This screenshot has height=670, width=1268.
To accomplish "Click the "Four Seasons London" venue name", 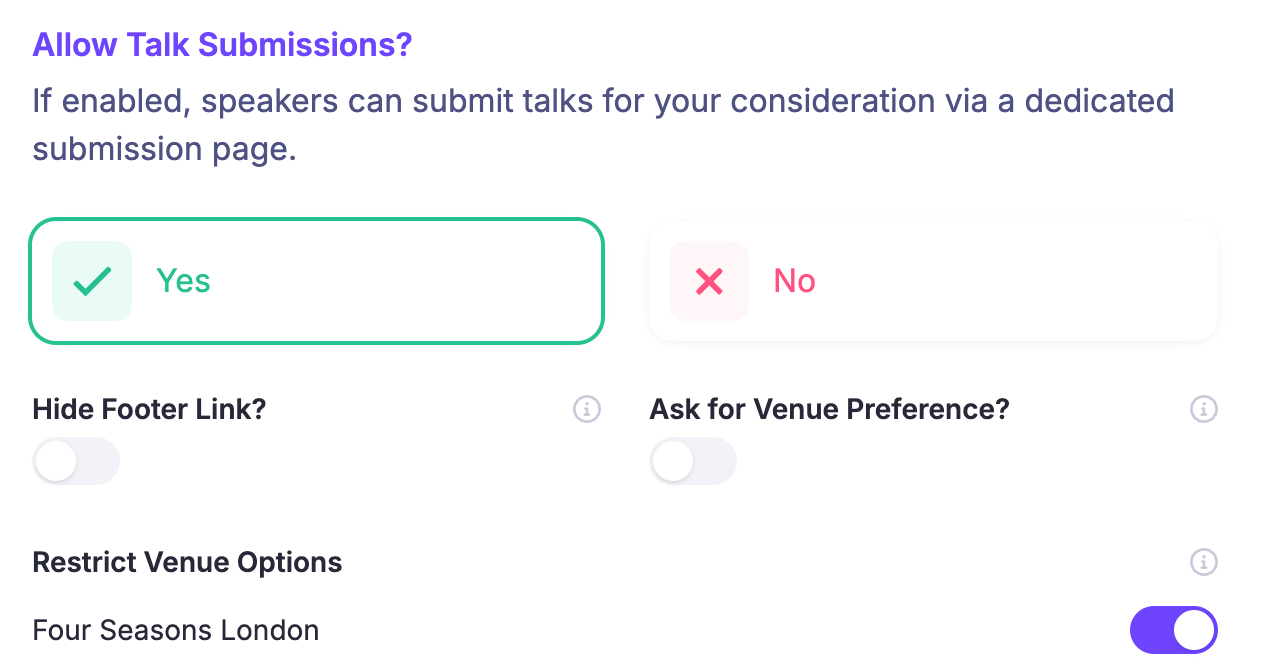I will click(x=176, y=630).
